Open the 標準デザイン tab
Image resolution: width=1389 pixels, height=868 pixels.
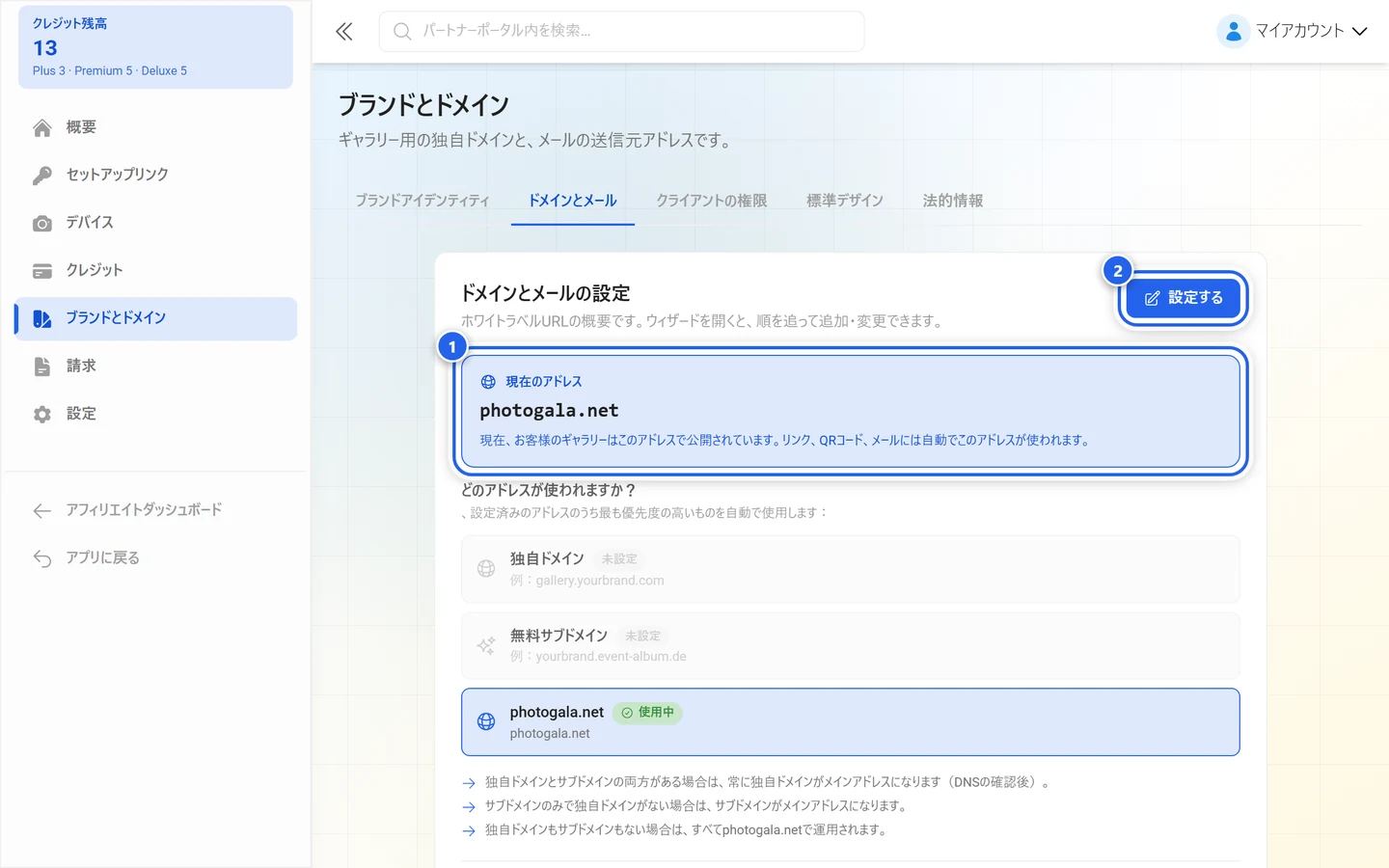pyautogui.click(x=845, y=201)
